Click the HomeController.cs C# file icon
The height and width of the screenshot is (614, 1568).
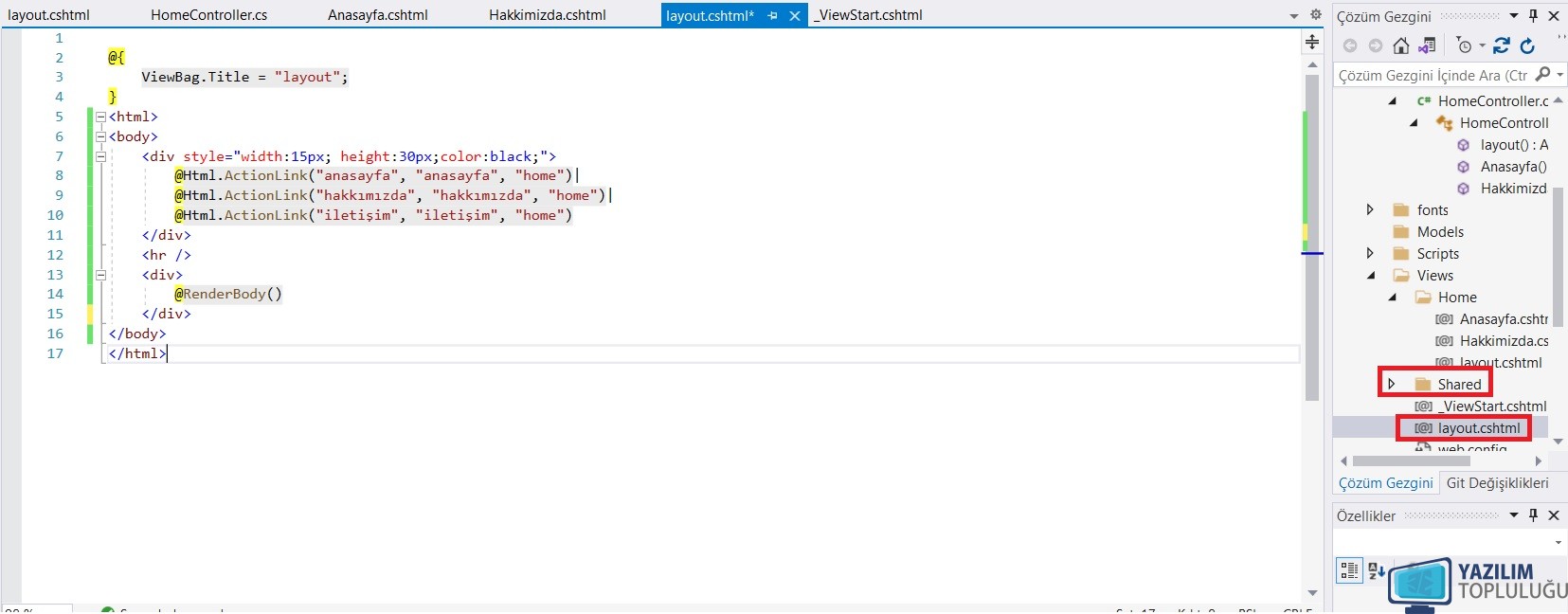pyautogui.click(x=1423, y=100)
